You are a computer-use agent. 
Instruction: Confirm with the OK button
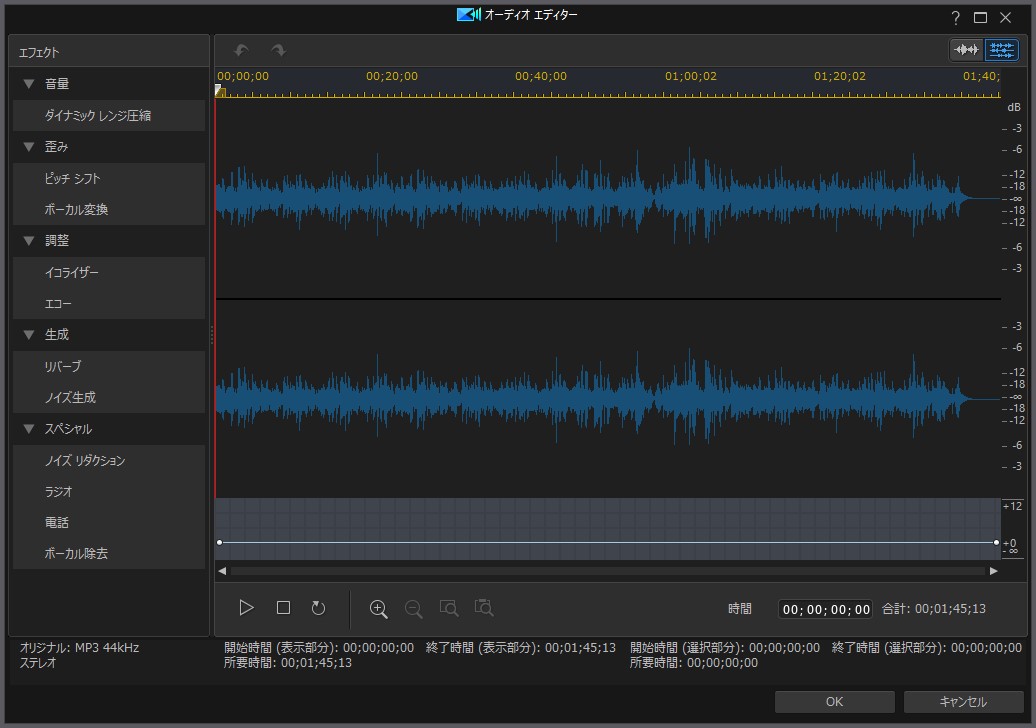(x=834, y=702)
